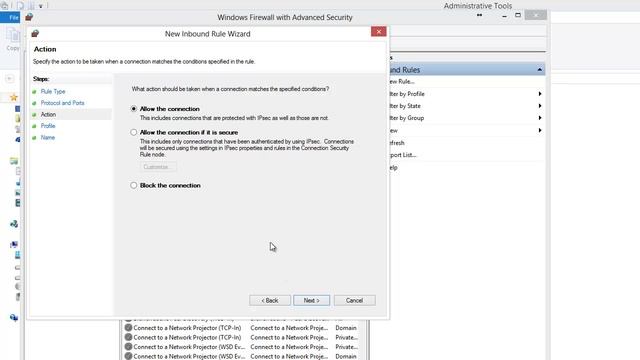Select Network Projector (WSD Ev...) Domain rule row
Screen dimensions: 640x360
[243, 356]
